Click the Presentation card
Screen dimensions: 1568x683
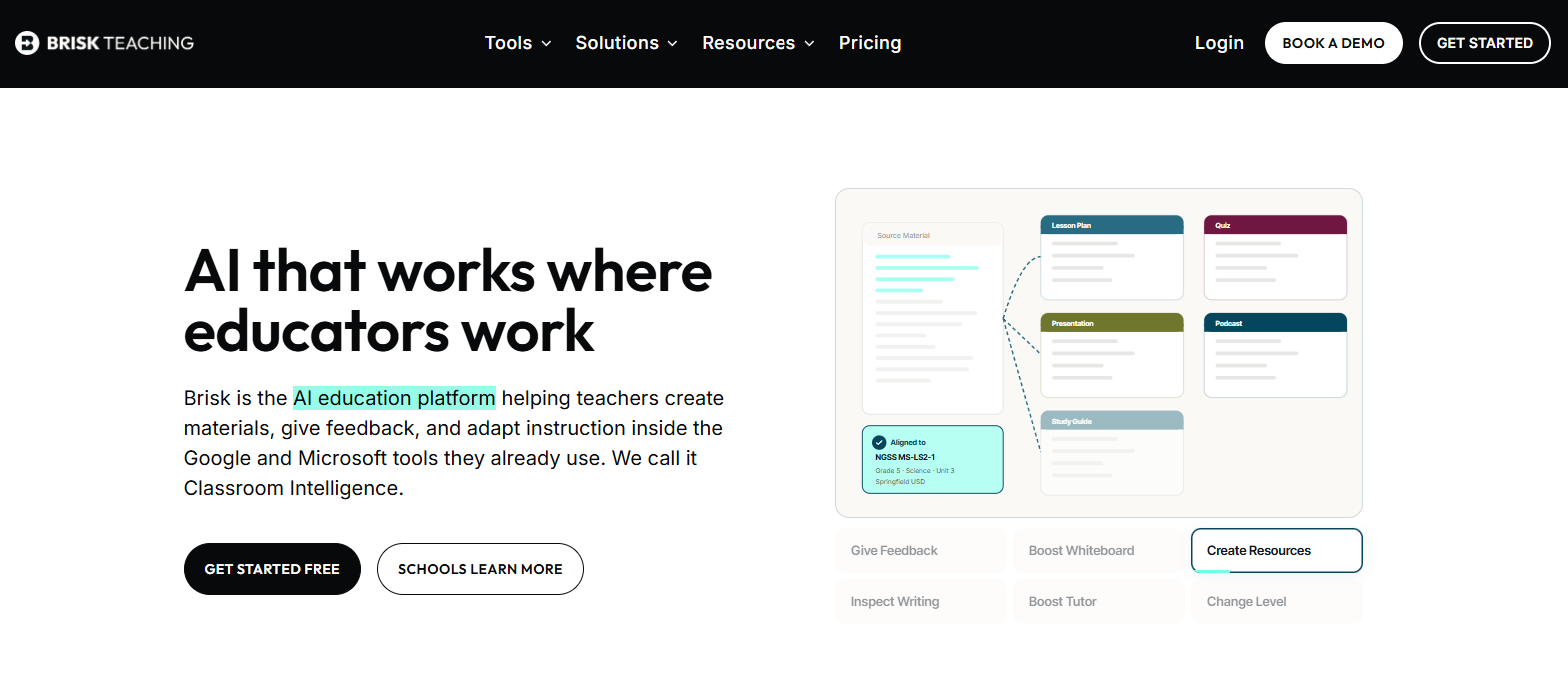pos(1112,355)
